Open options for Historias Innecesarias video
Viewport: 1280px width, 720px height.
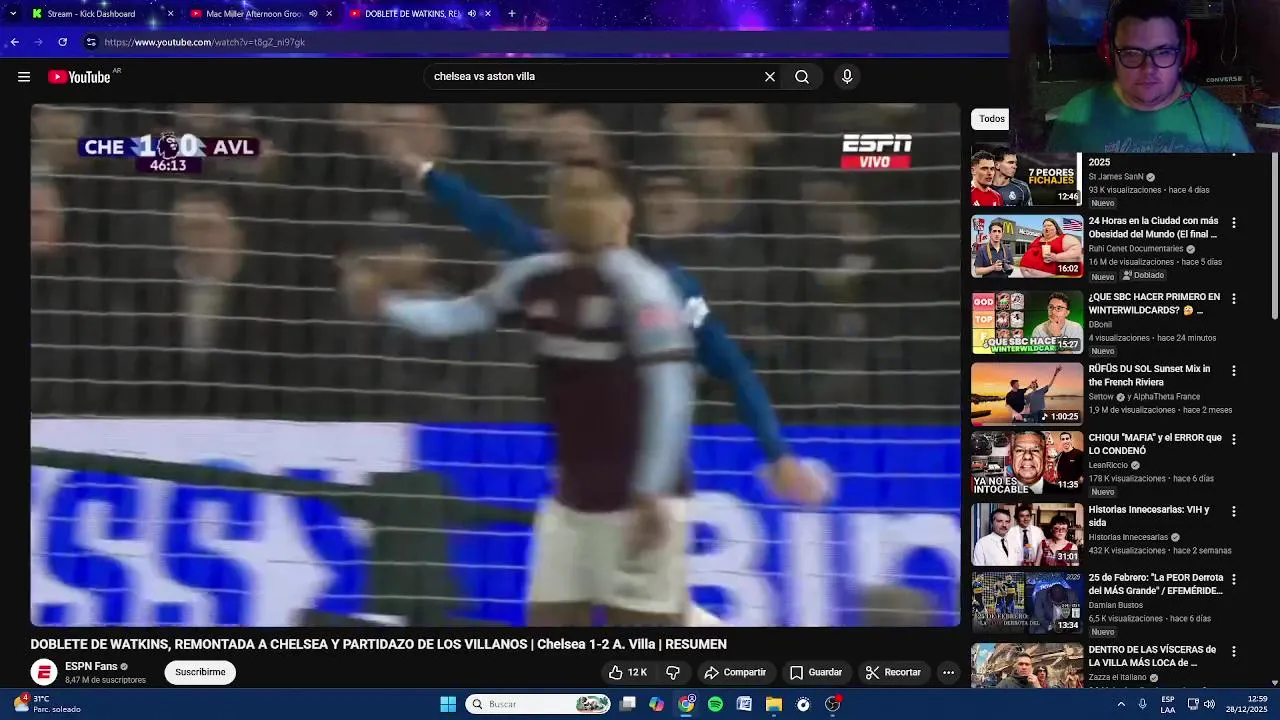[1233, 511]
